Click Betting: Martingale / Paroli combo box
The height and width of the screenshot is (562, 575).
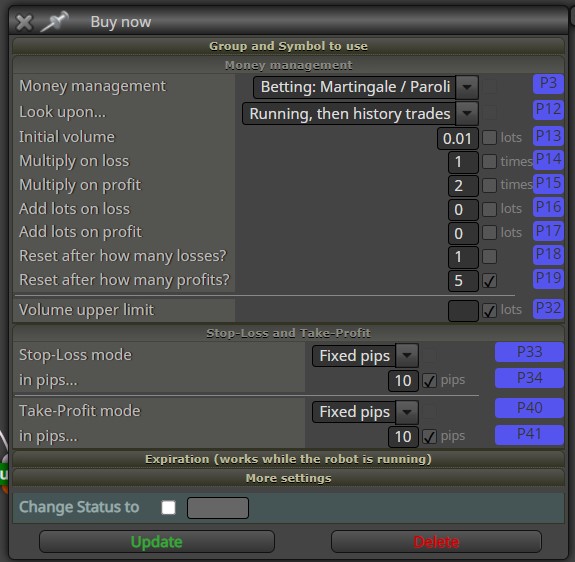[366, 87]
